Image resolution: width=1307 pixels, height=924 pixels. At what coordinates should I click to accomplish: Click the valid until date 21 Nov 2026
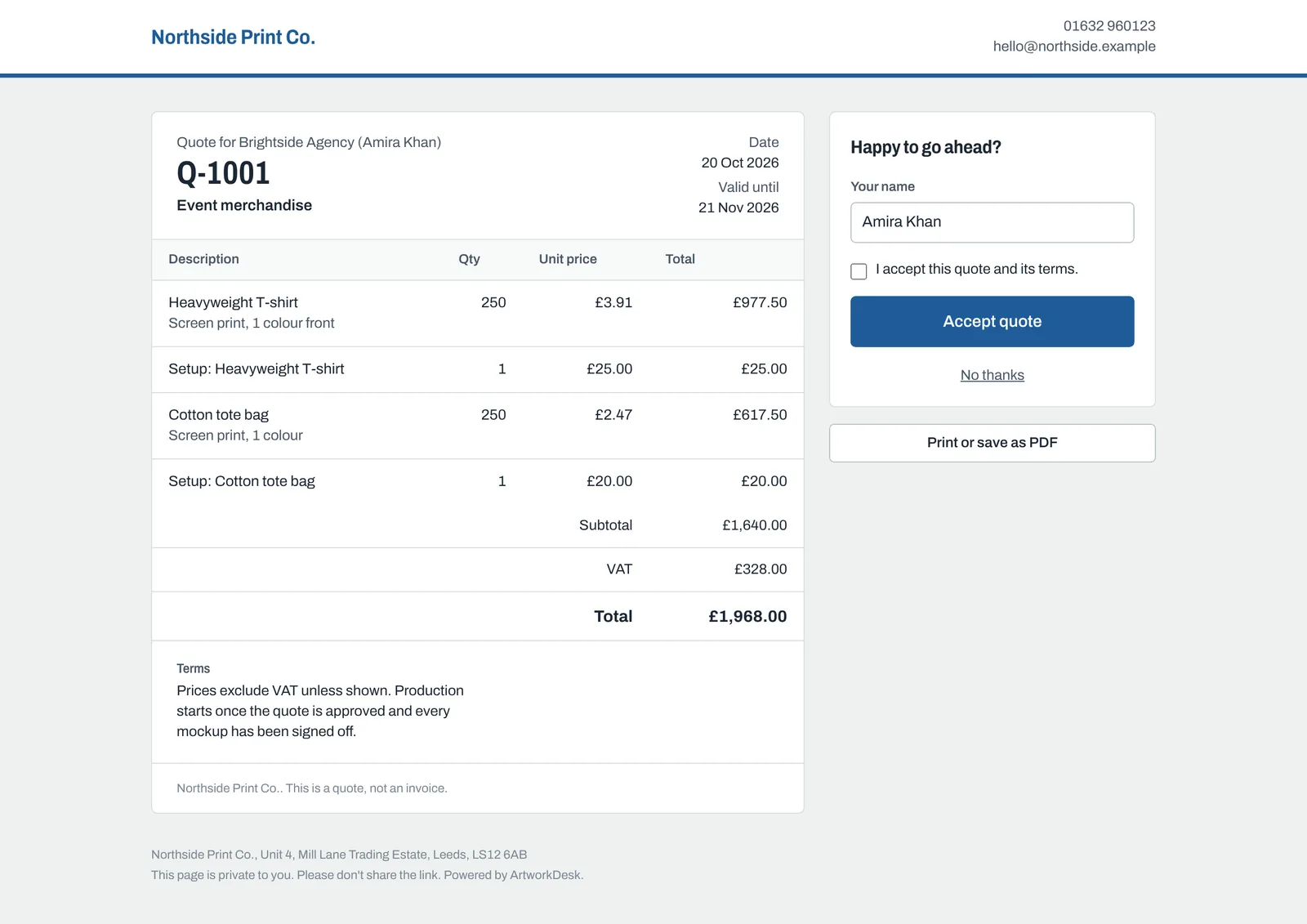738,208
